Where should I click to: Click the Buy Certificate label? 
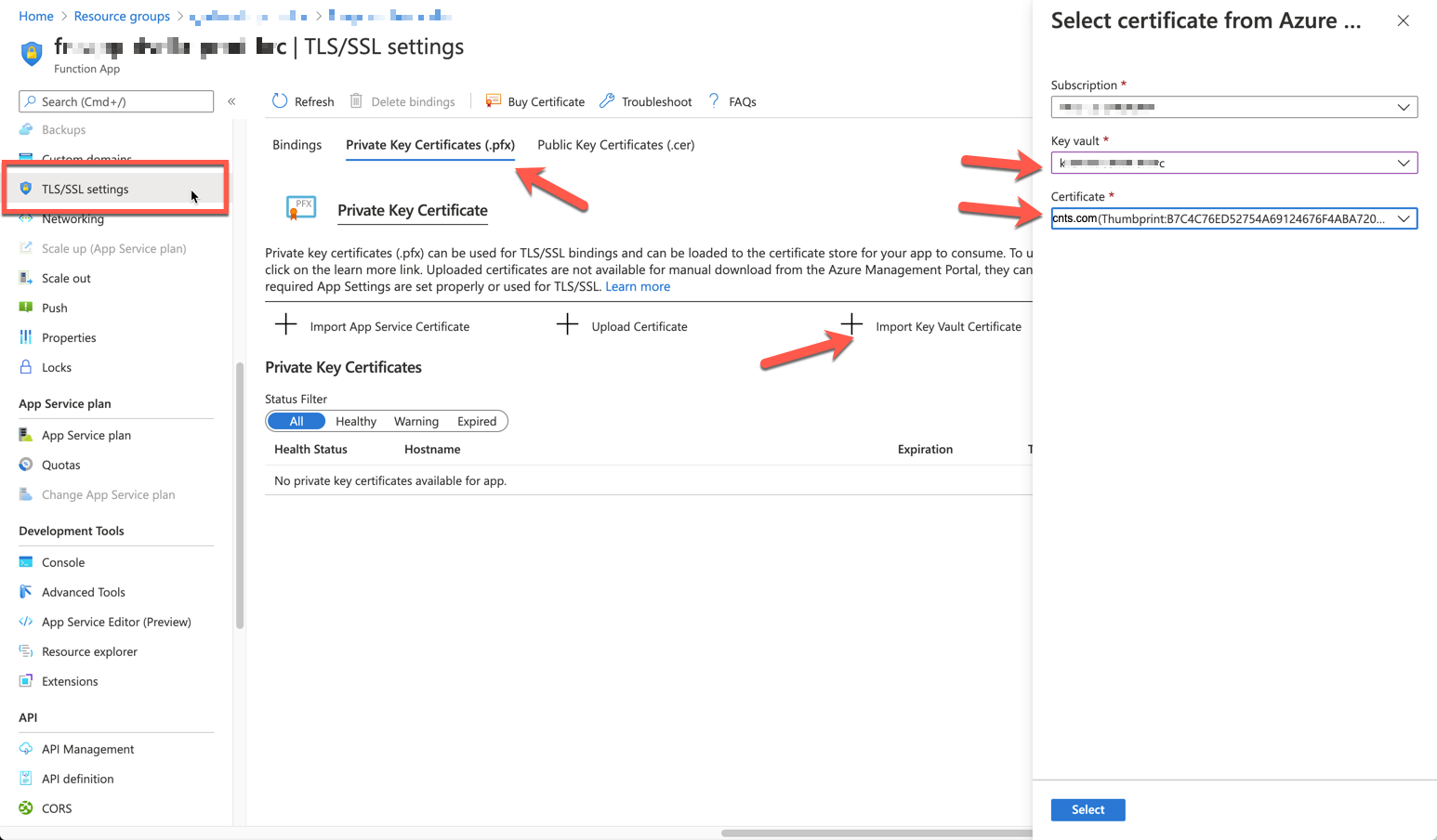[x=547, y=101]
